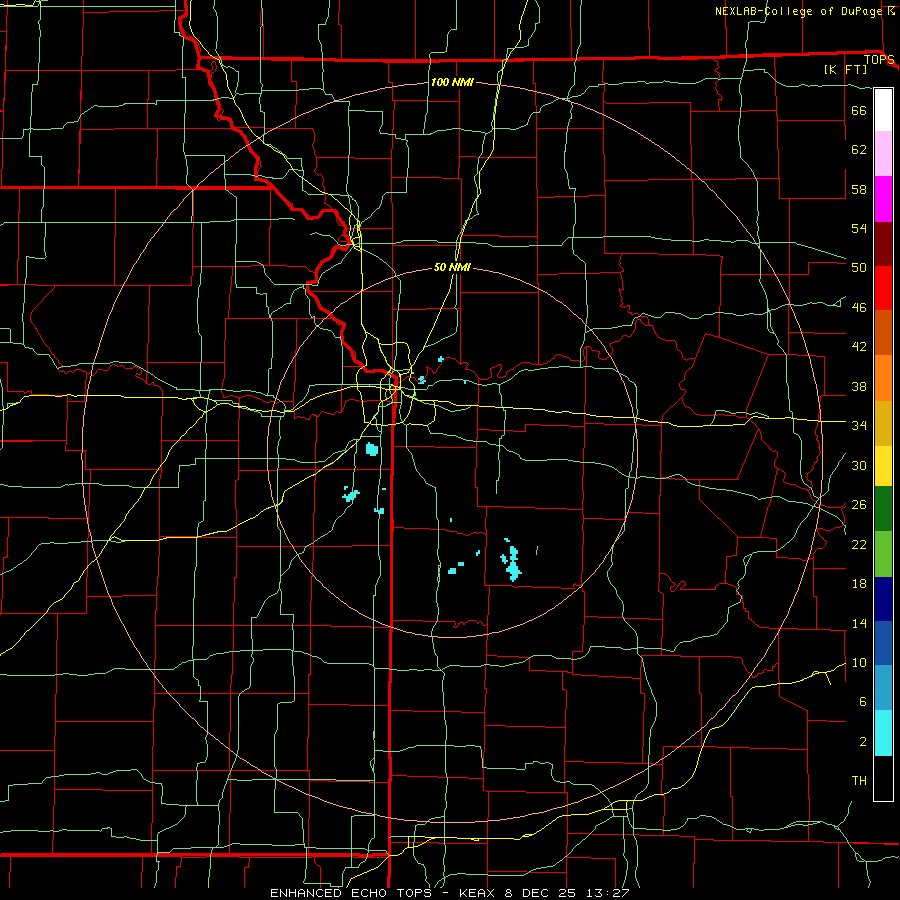Click the legend value '26'
Image resolution: width=900 pixels, height=900 pixels.
pos(859,505)
